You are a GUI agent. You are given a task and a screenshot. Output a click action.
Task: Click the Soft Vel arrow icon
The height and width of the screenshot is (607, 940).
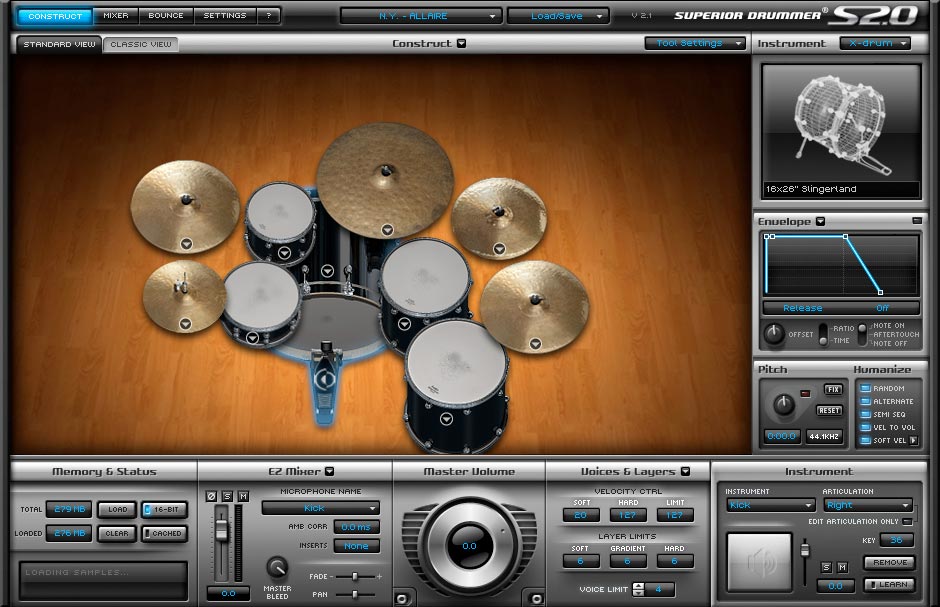pyautogui.click(x=914, y=440)
